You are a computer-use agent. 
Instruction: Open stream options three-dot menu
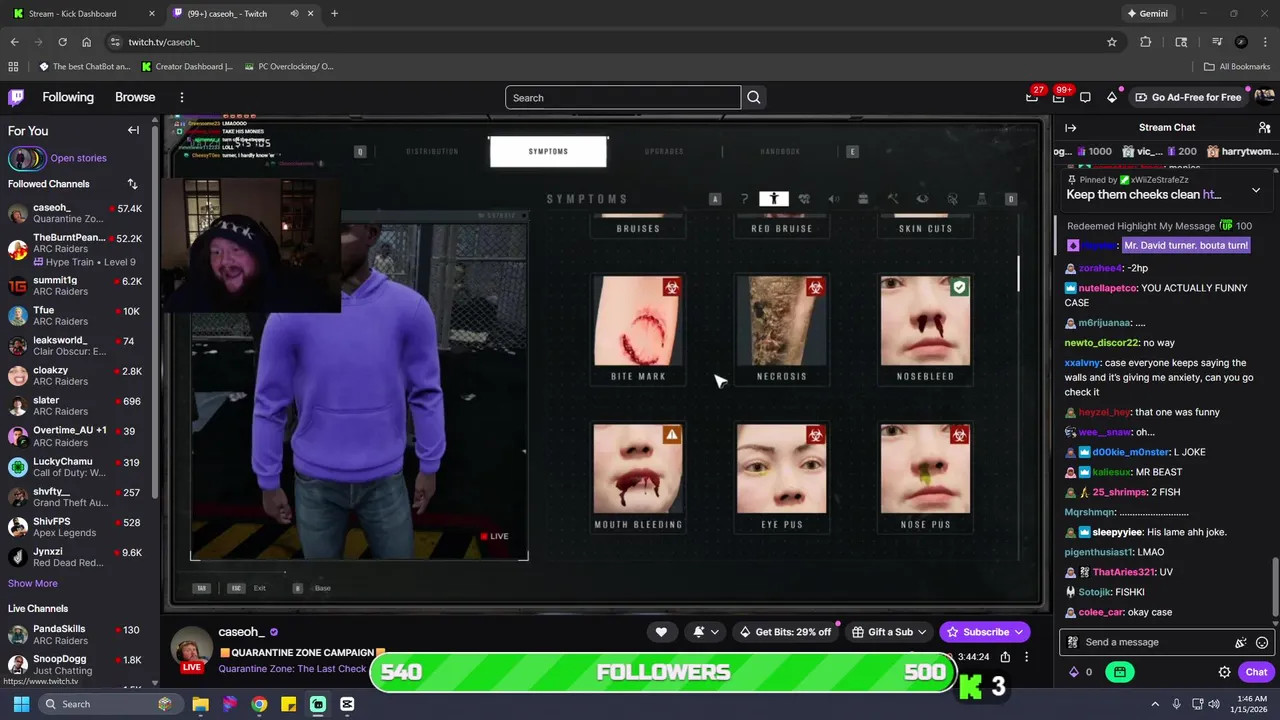click(x=1026, y=657)
